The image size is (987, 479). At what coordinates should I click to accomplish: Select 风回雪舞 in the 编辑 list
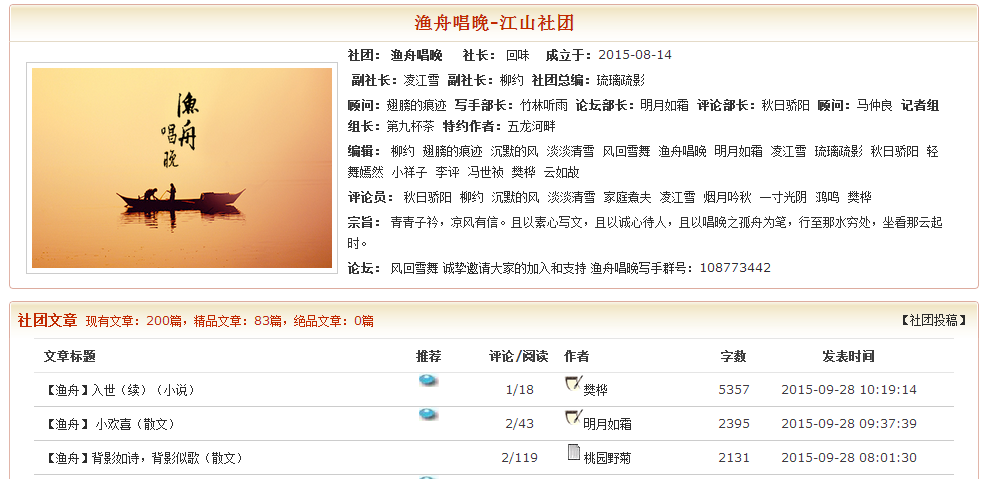tap(626, 152)
